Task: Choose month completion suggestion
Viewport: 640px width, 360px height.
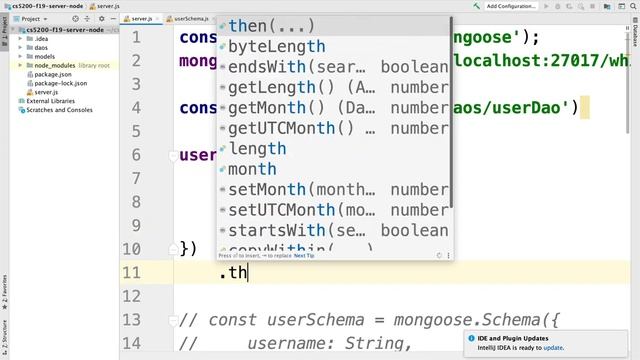Action: tap(333, 169)
